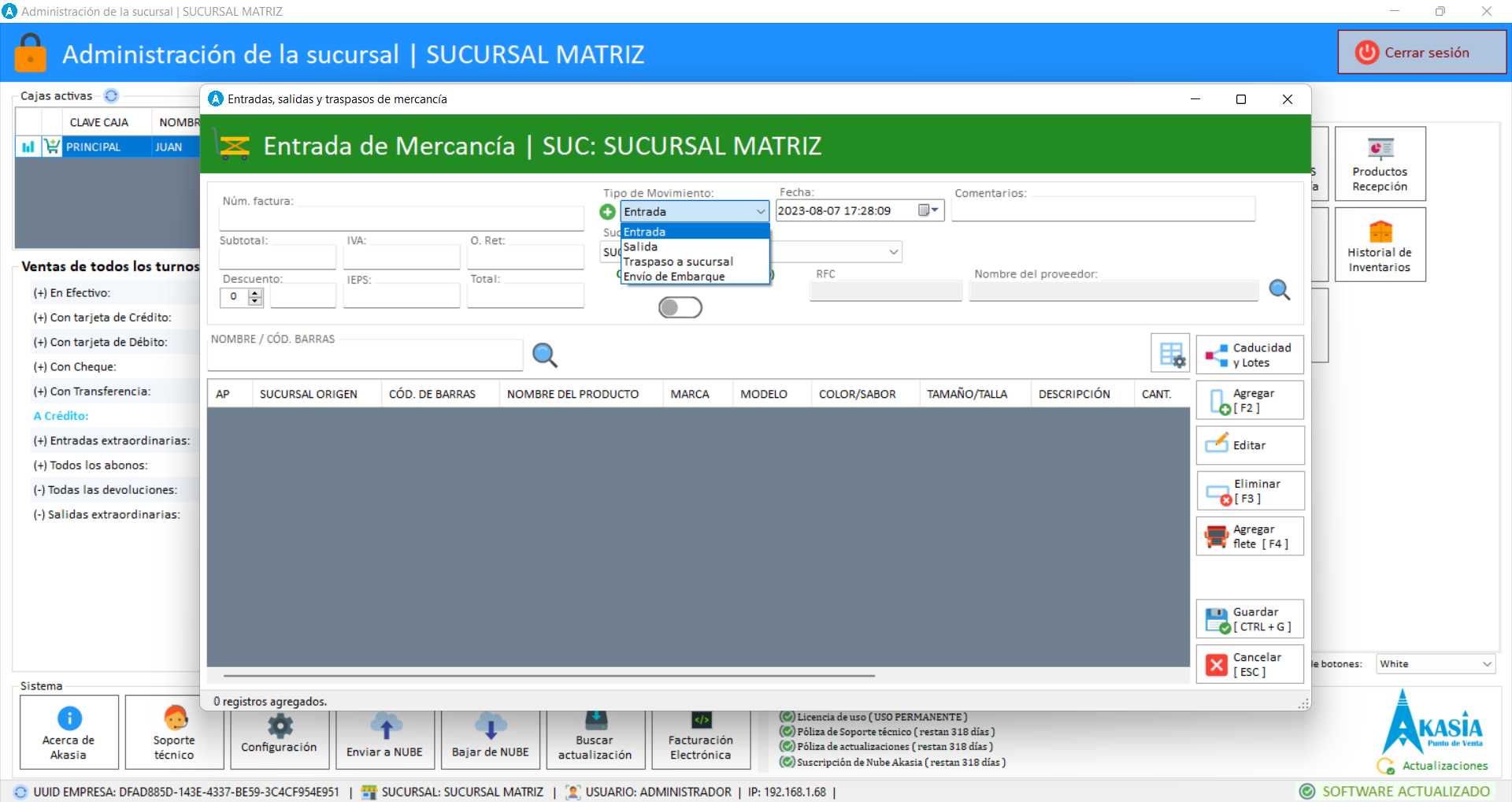The height and width of the screenshot is (802, 1512).
Task: Expand the Tipo de Movimiento combo box
Action: click(x=760, y=212)
